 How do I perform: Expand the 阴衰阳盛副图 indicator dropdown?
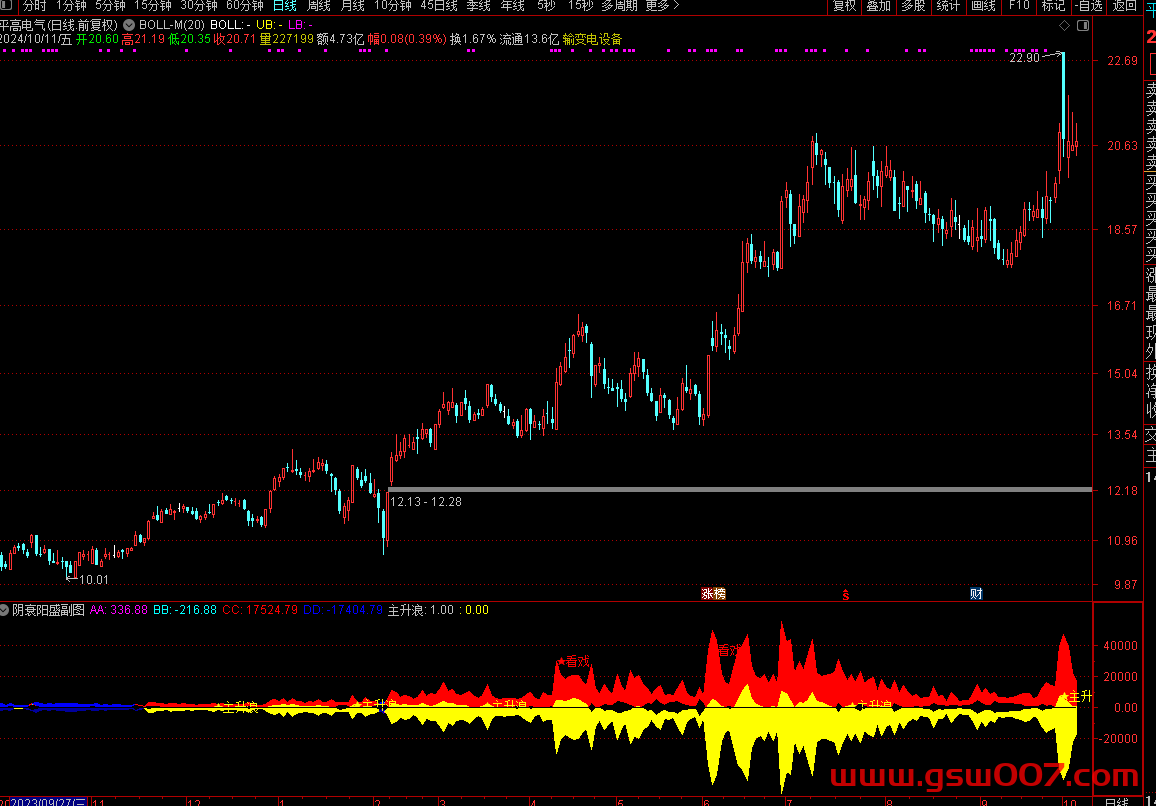tap(4, 610)
